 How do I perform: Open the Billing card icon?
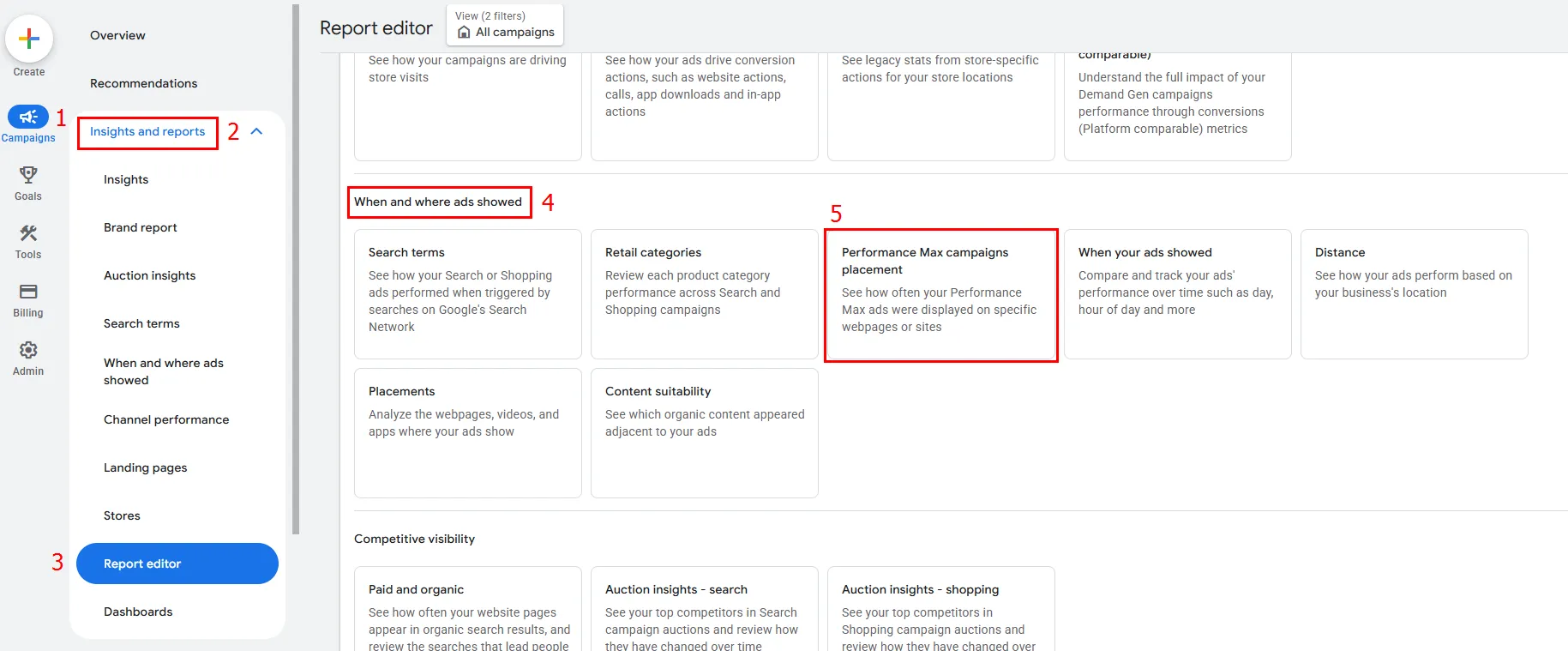pos(28,292)
